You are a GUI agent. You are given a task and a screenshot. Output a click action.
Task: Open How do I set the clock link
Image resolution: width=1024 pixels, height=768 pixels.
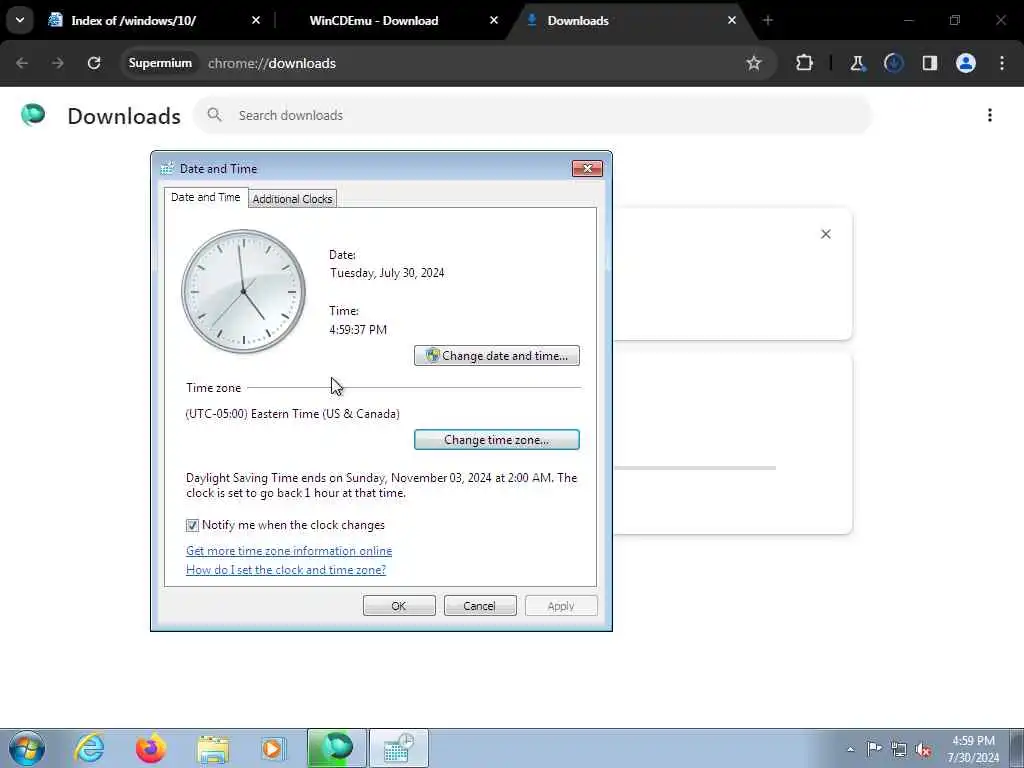(285, 569)
